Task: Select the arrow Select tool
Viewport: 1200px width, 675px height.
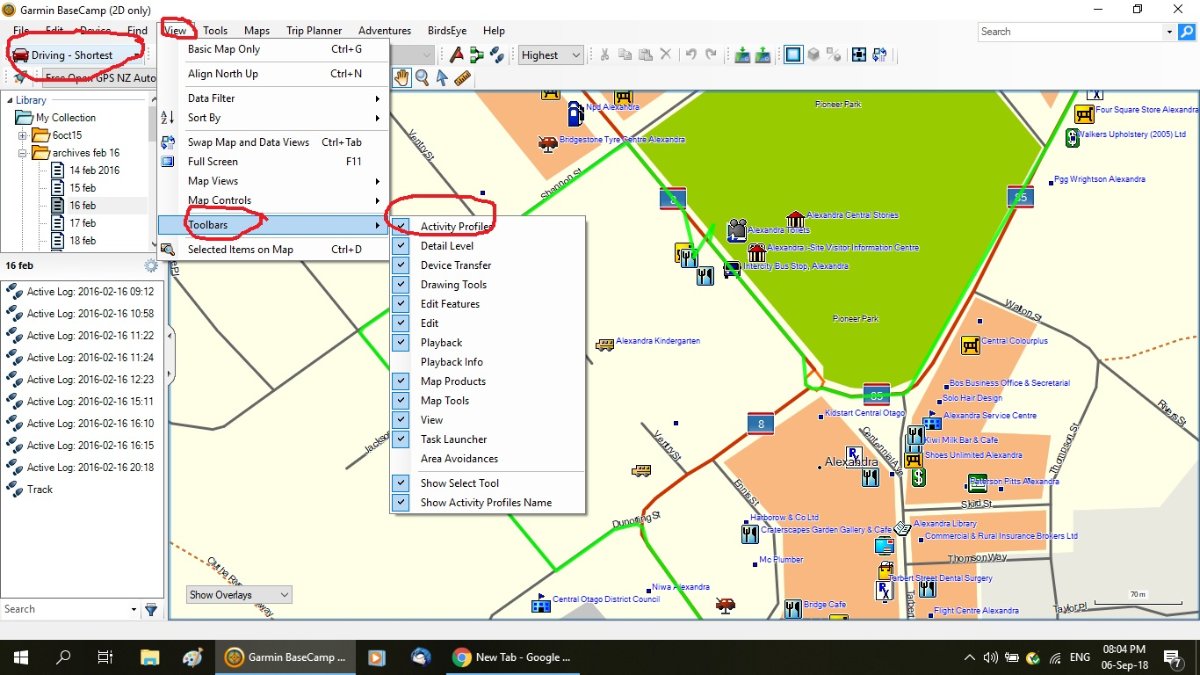Action: 441,78
